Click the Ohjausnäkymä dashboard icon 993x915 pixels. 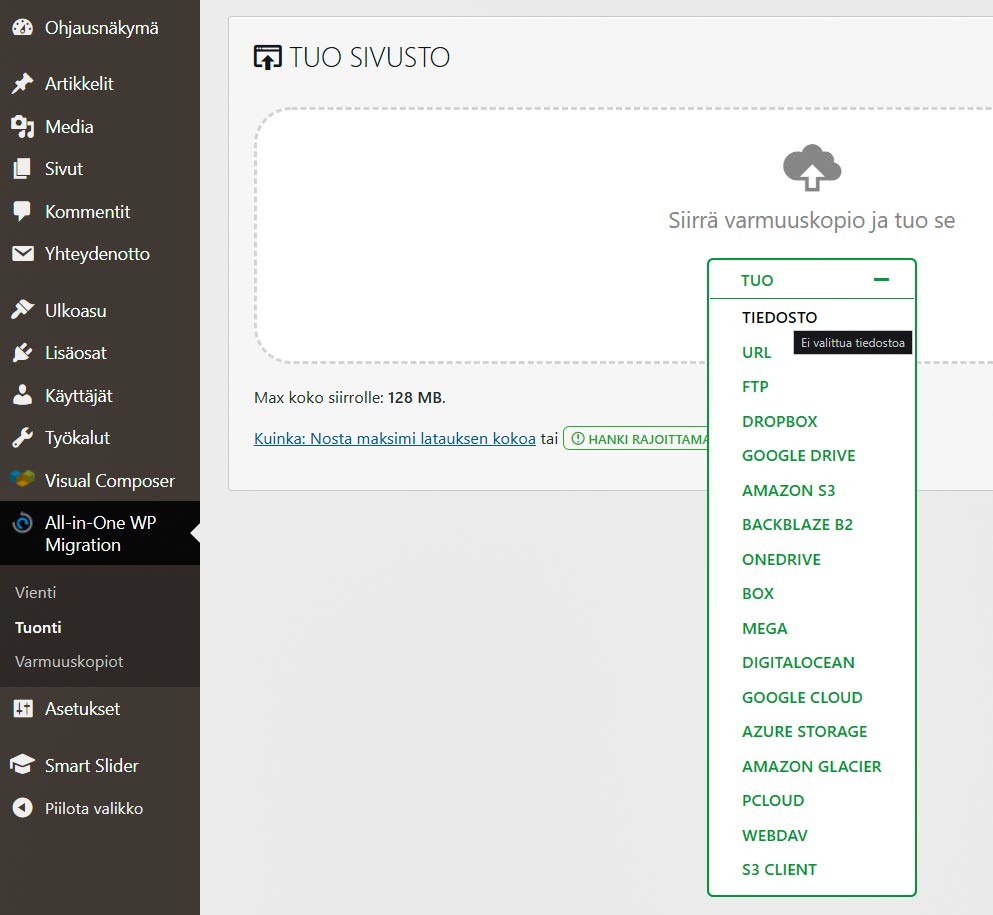pyautogui.click(x=23, y=28)
